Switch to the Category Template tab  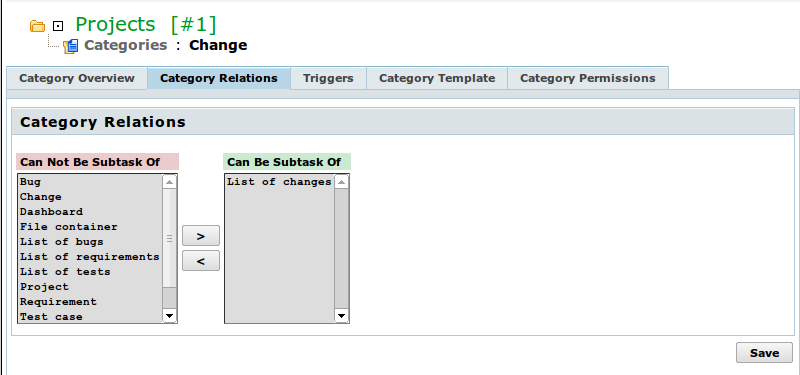click(437, 78)
